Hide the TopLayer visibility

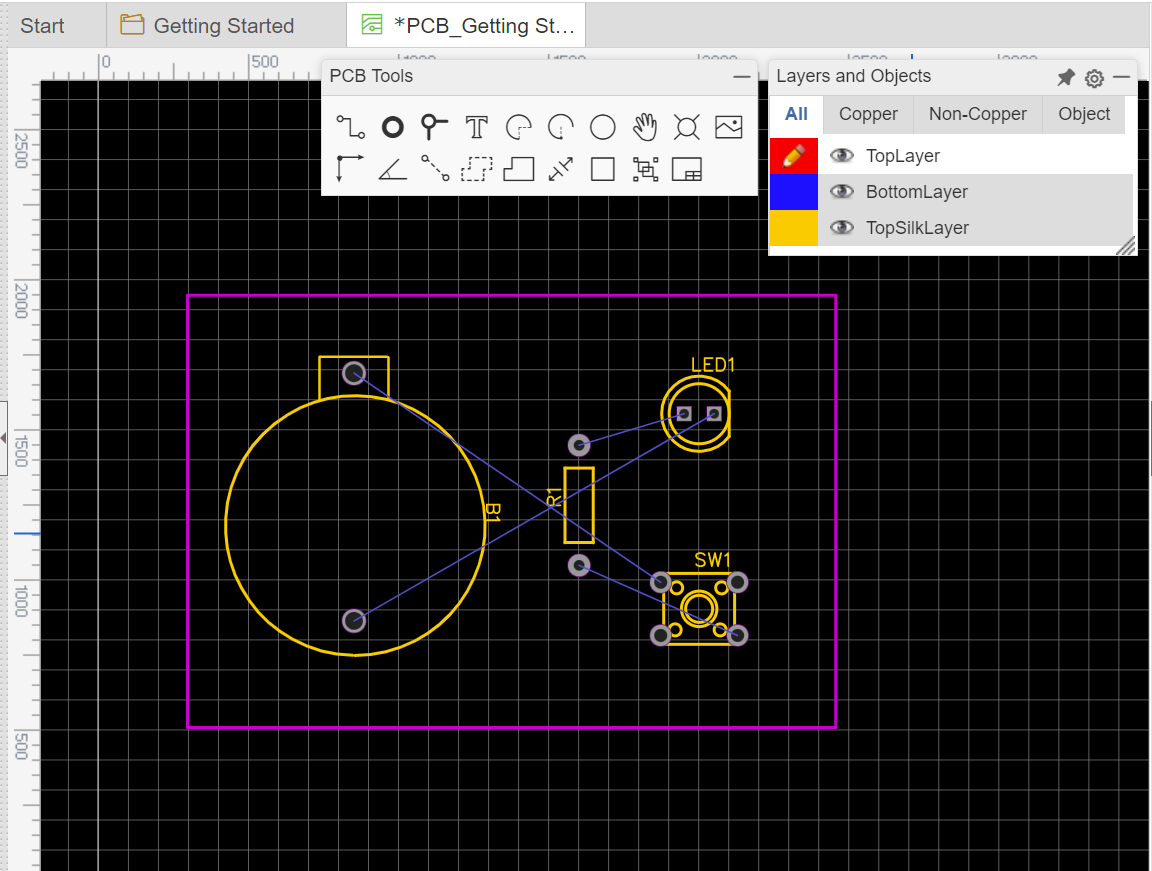tap(841, 156)
